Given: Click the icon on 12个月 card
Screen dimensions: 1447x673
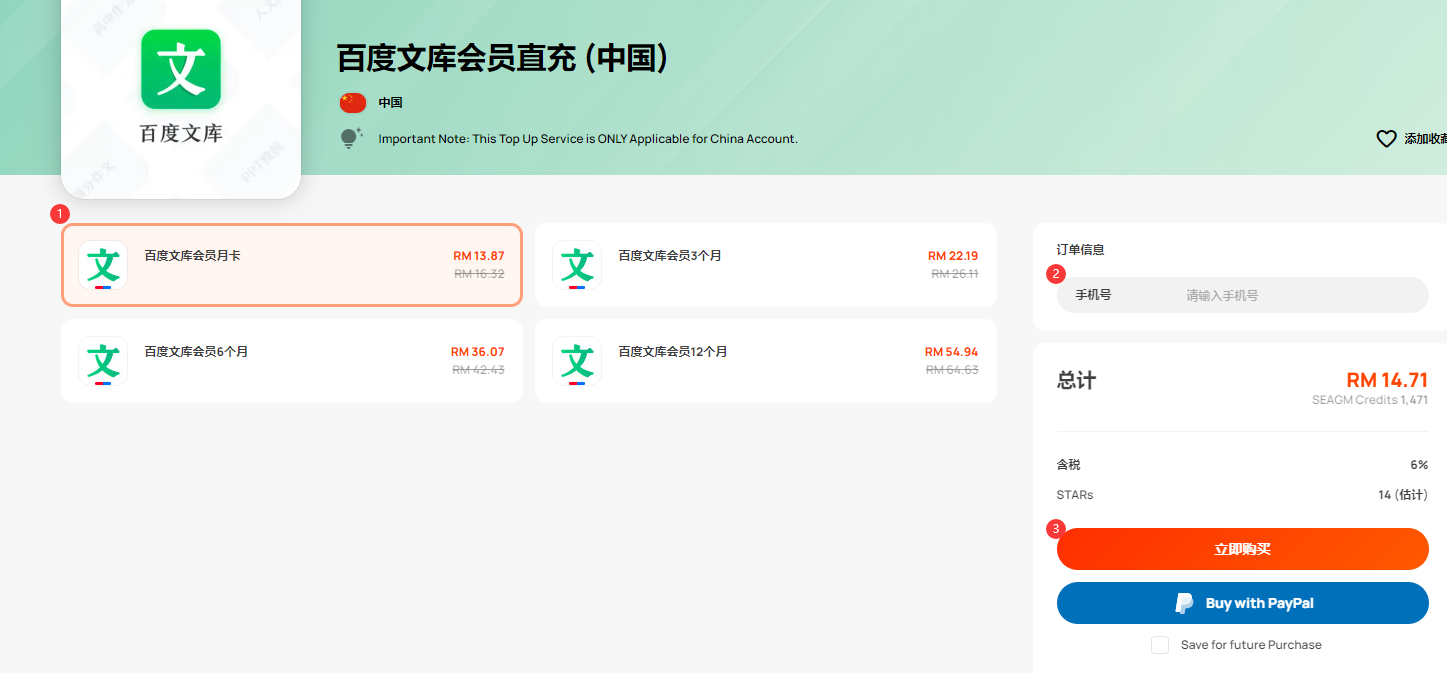Looking at the screenshot, I should pyautogui.click(x=577, y=362).
